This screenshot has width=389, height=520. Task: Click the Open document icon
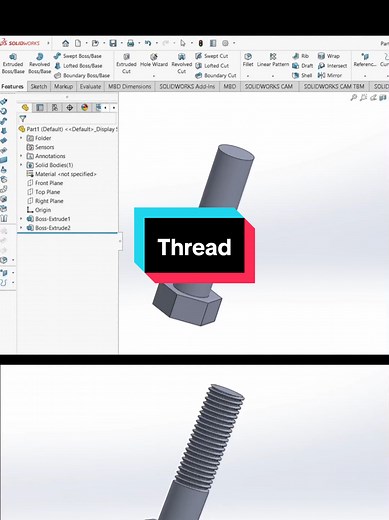(95, 43)
